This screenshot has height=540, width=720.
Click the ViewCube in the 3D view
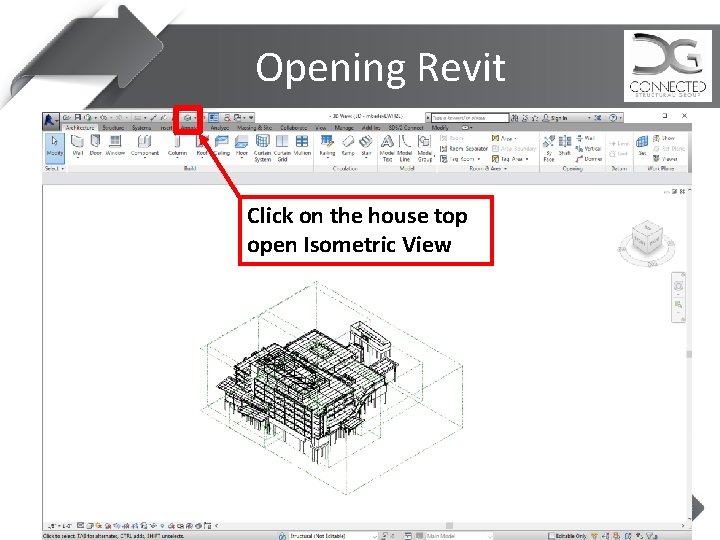tap(647, 239)
